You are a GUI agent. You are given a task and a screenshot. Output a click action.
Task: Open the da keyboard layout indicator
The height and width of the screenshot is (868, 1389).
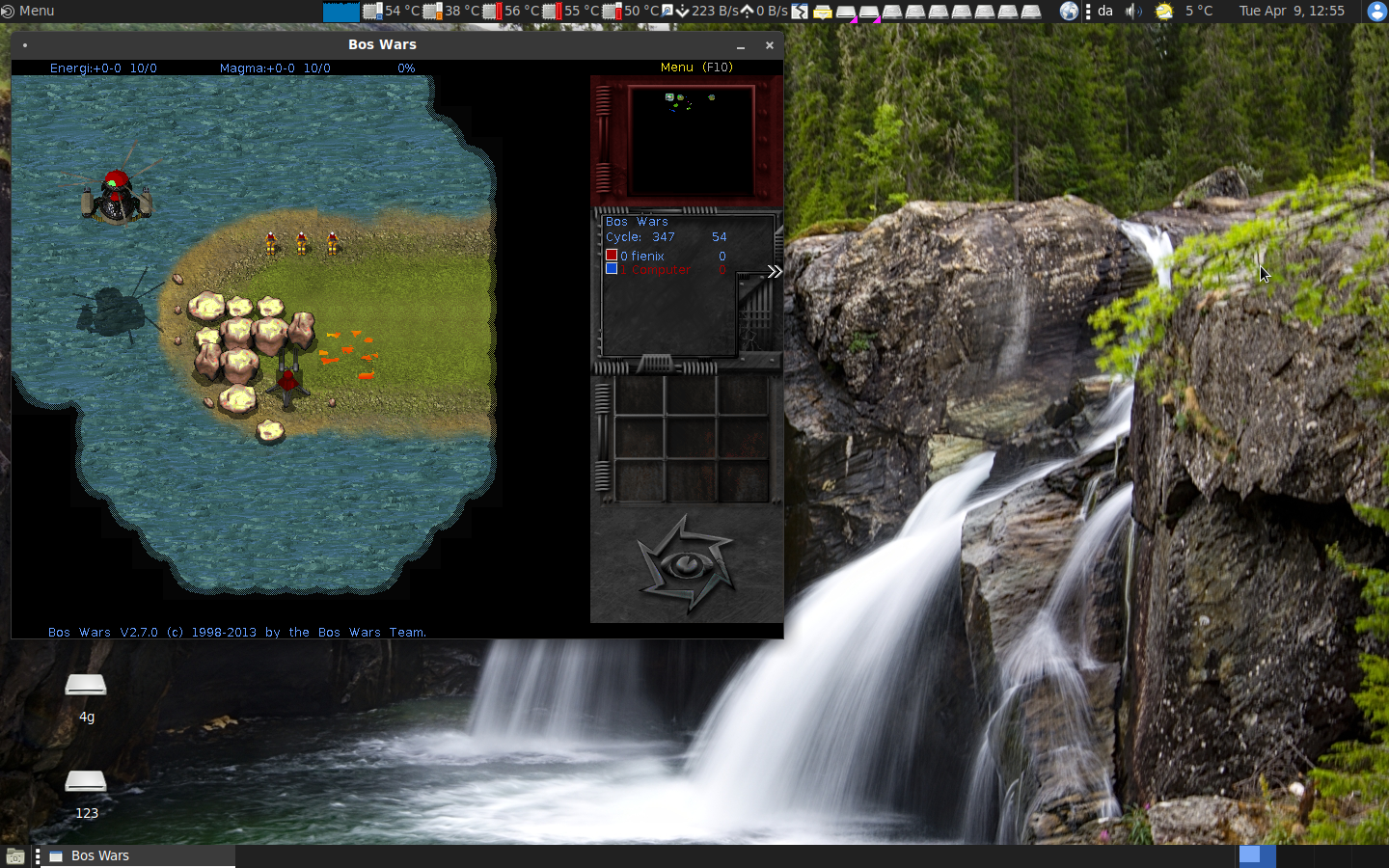click(1105, 11)
